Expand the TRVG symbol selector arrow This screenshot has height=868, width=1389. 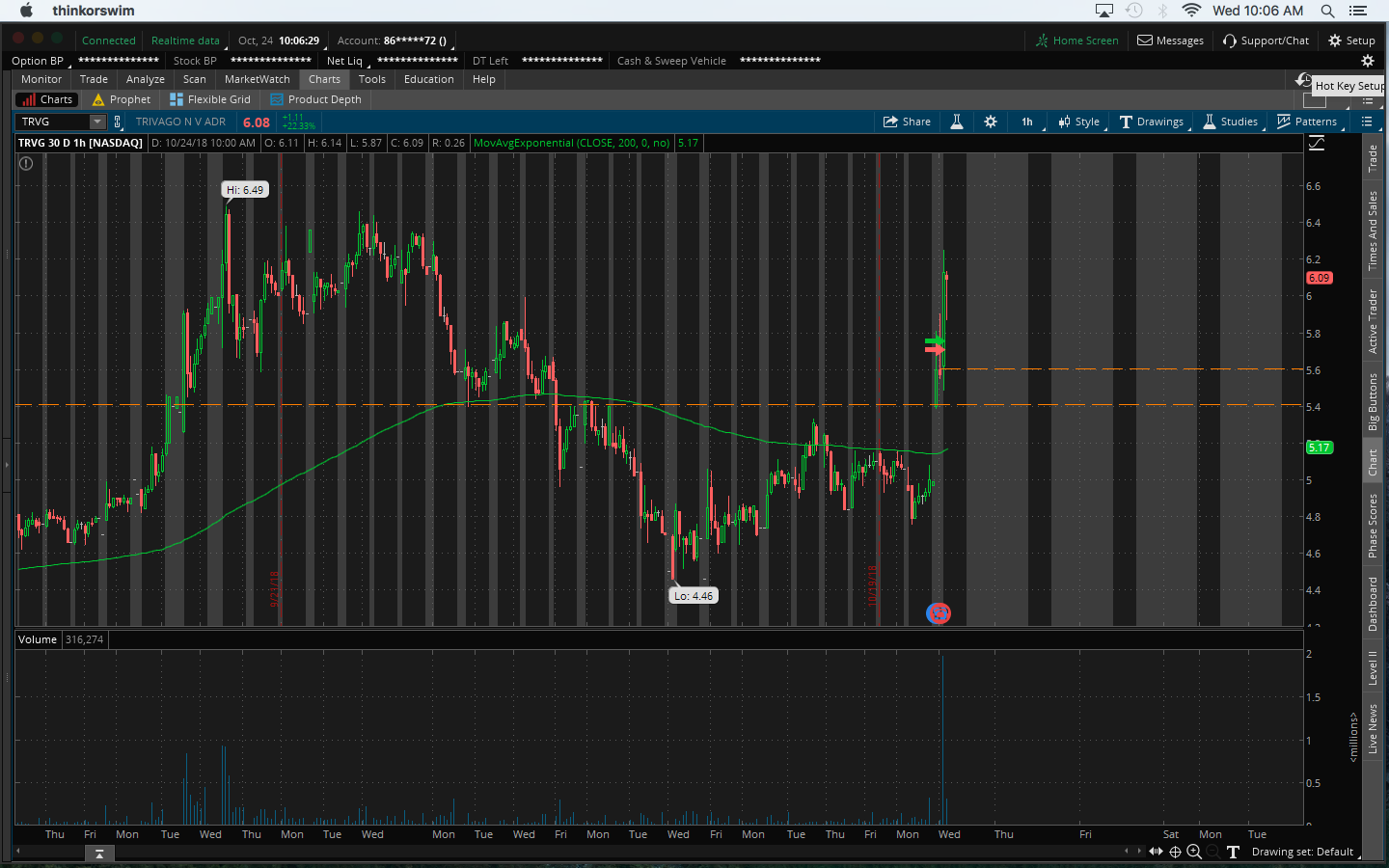coord(97,122)
